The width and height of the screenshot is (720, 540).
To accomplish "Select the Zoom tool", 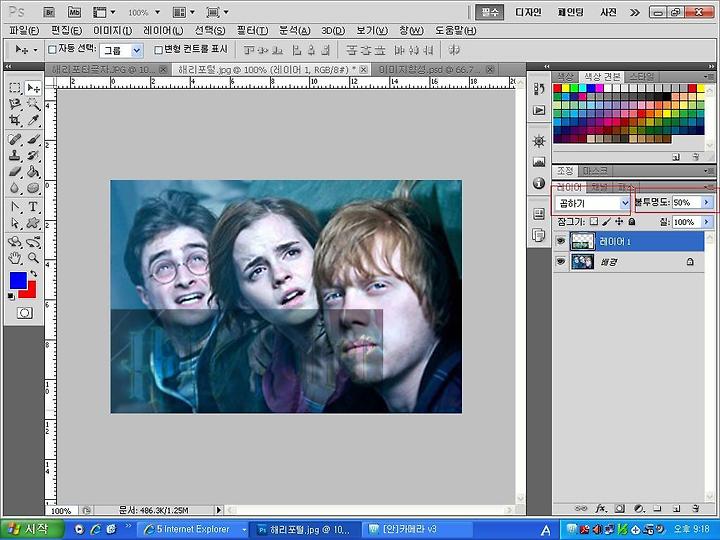I will coord(33,258).
